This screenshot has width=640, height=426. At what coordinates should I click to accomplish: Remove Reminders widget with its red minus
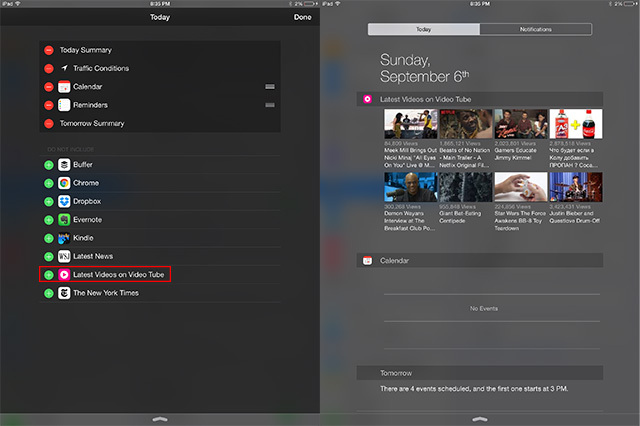pos(49,105)
